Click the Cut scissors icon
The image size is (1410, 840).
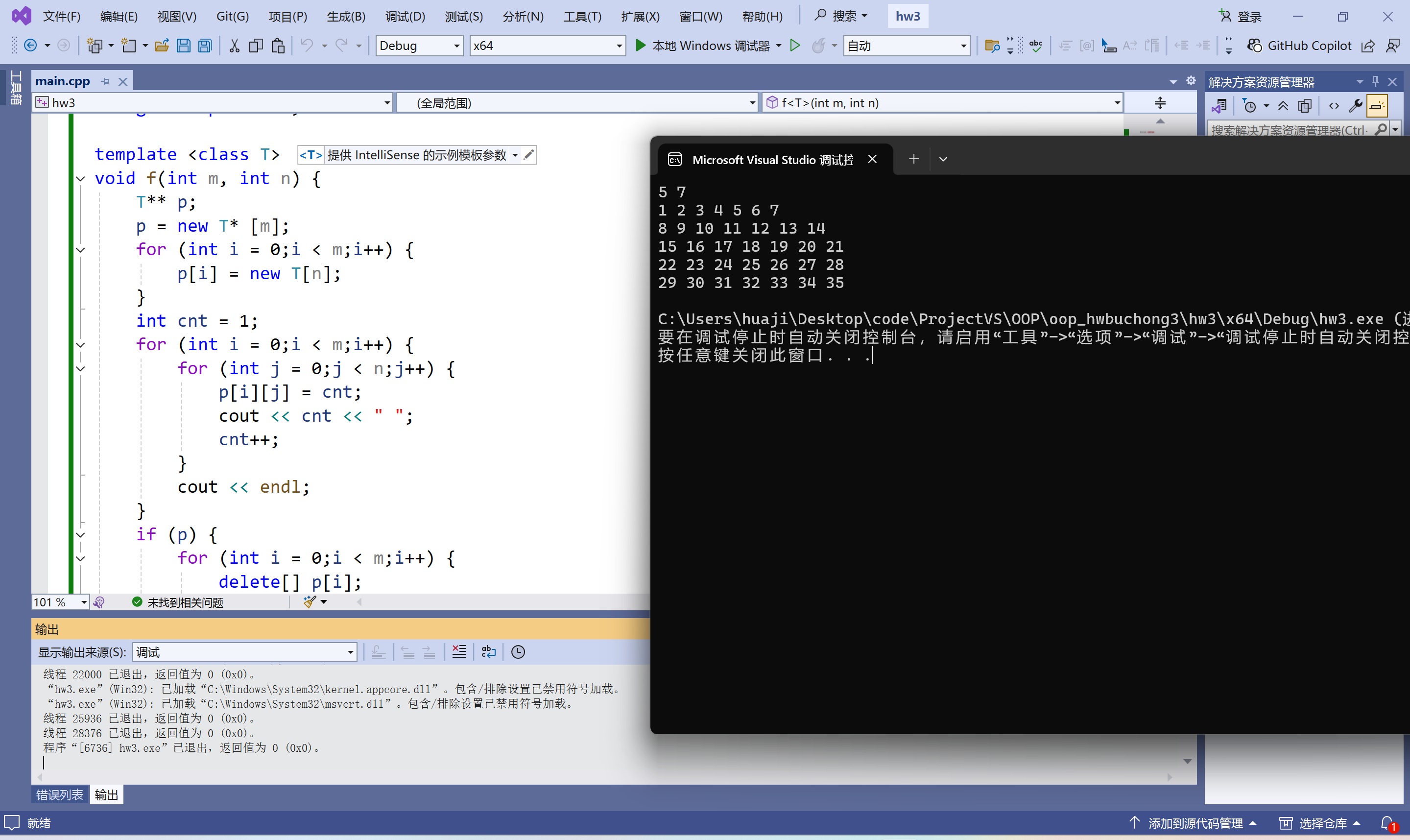click(234, 46)
